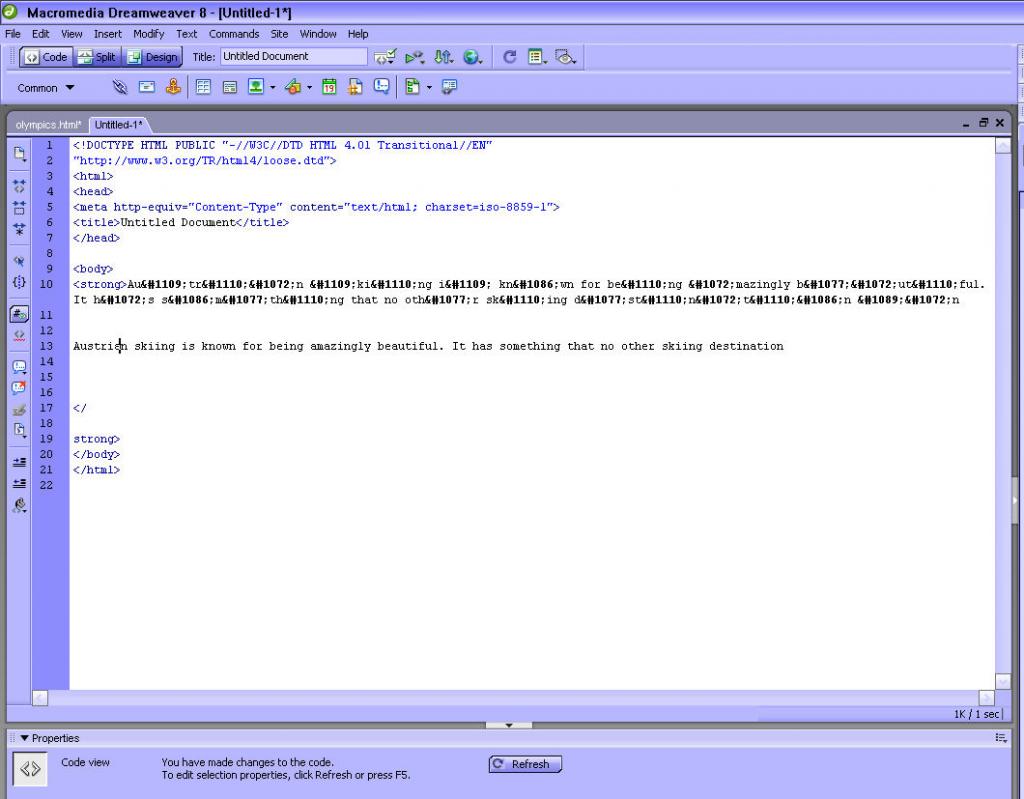The width and height of the screenshot is (1024, 799).
Task: Click Indent code icon
Action: [19, 462]
